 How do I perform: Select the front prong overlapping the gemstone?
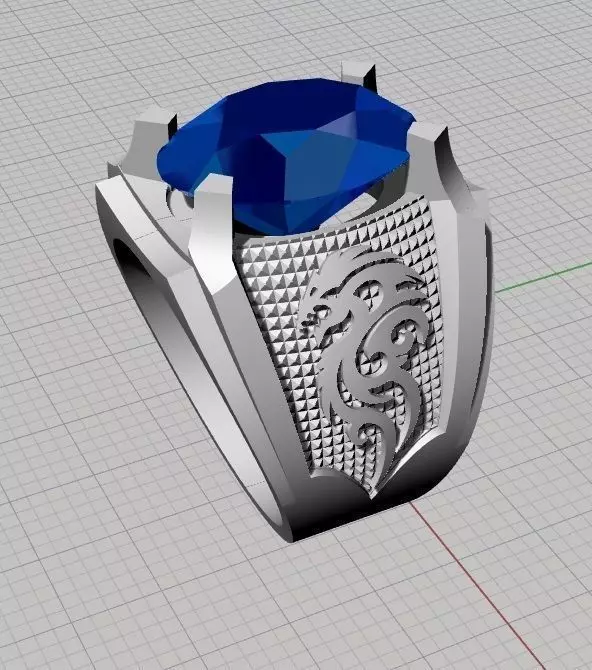pos(211,233)
